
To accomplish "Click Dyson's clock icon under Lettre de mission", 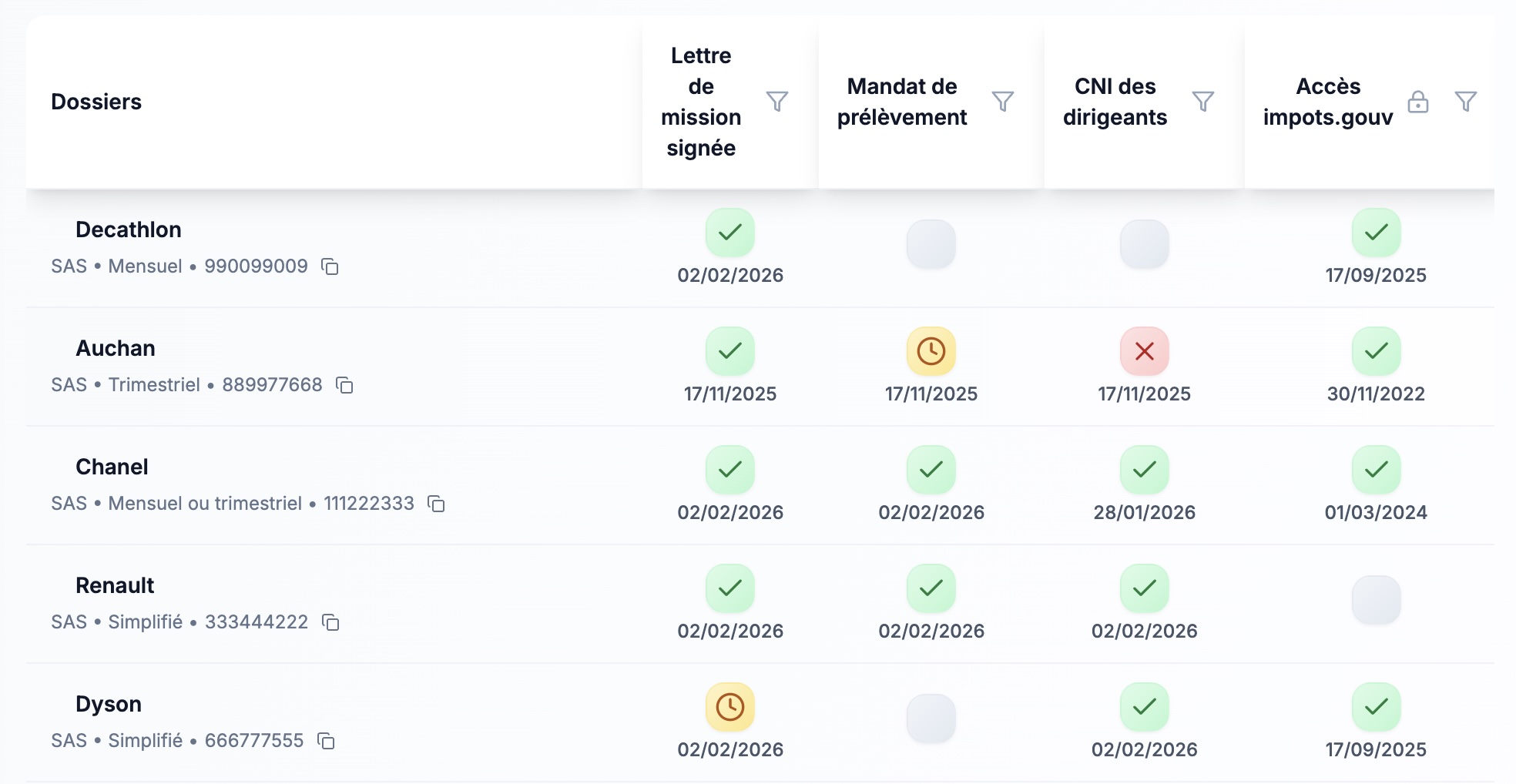I will pyautogui.click(x=729, y=706).
